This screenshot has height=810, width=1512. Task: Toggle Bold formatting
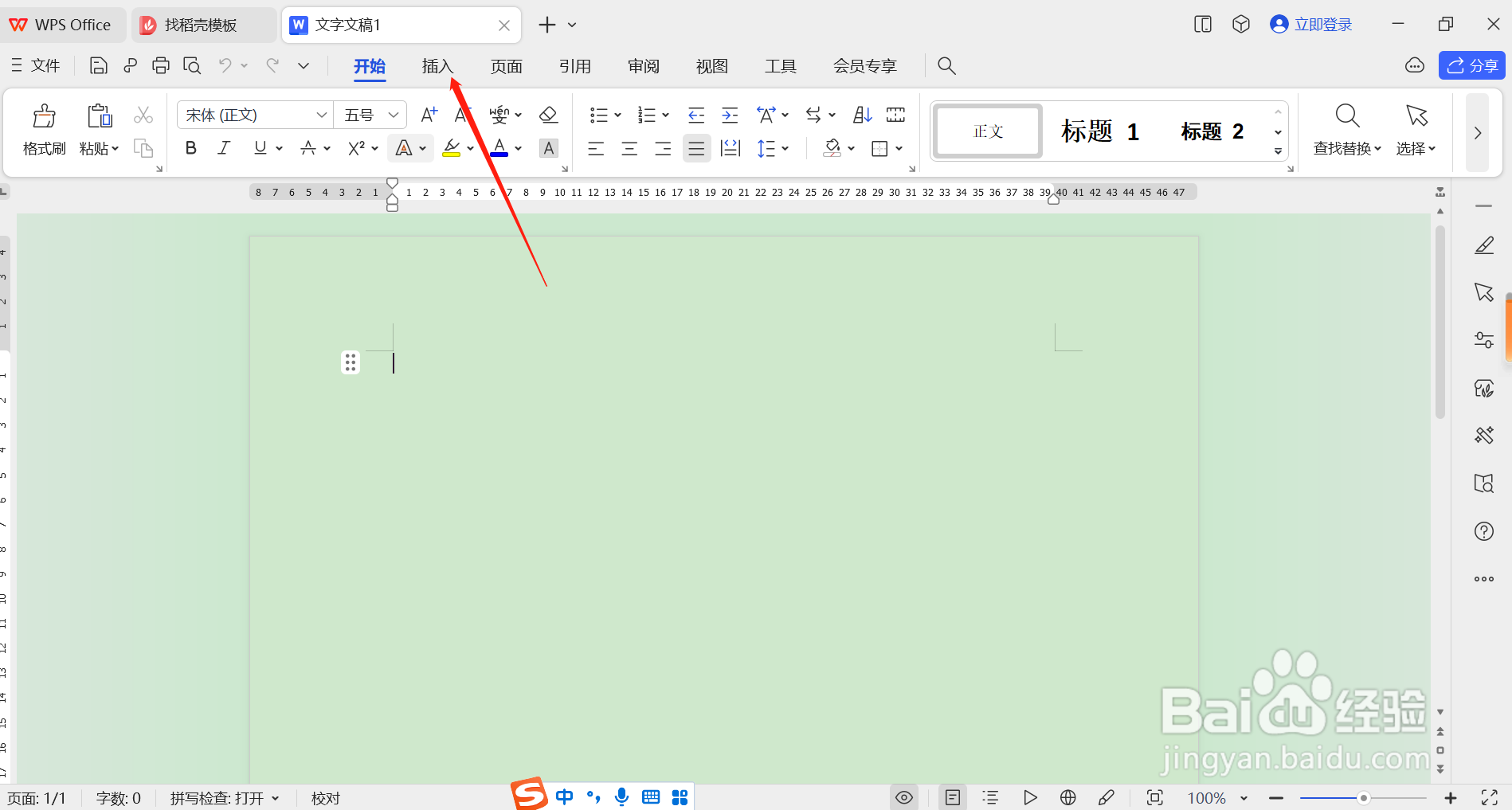pos(191,148)
